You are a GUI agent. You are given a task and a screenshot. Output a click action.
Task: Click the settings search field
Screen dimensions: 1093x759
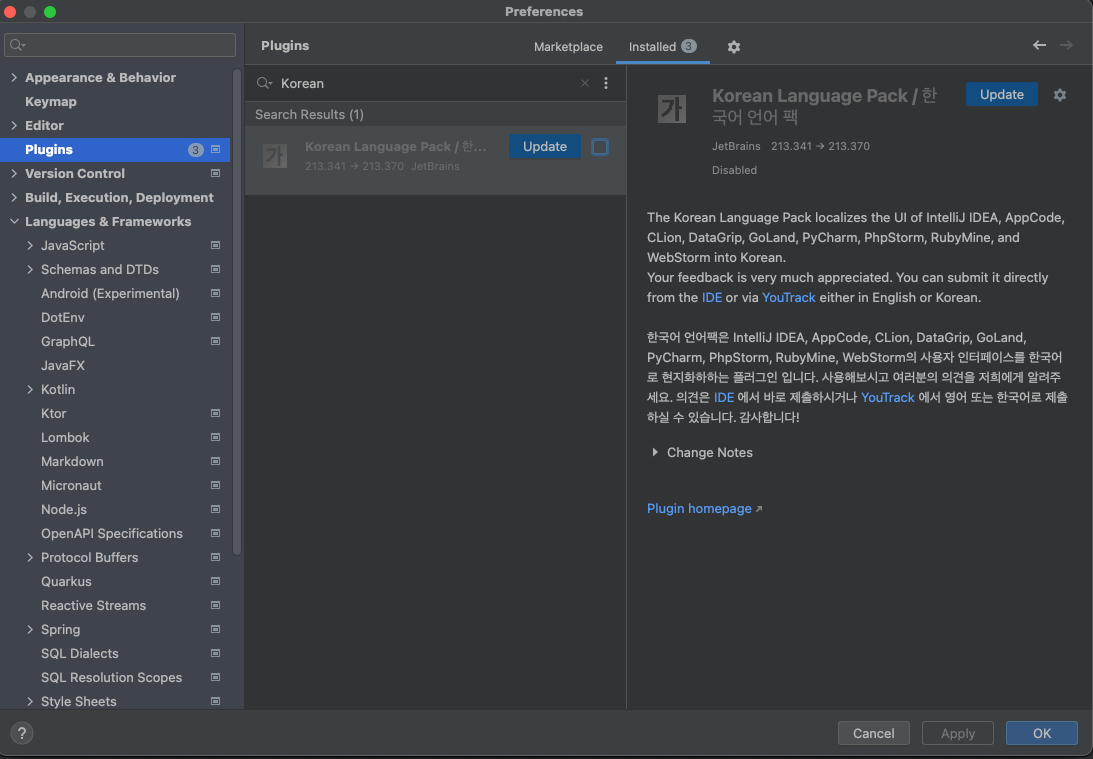pyautogui.click(x=120, y=45)
